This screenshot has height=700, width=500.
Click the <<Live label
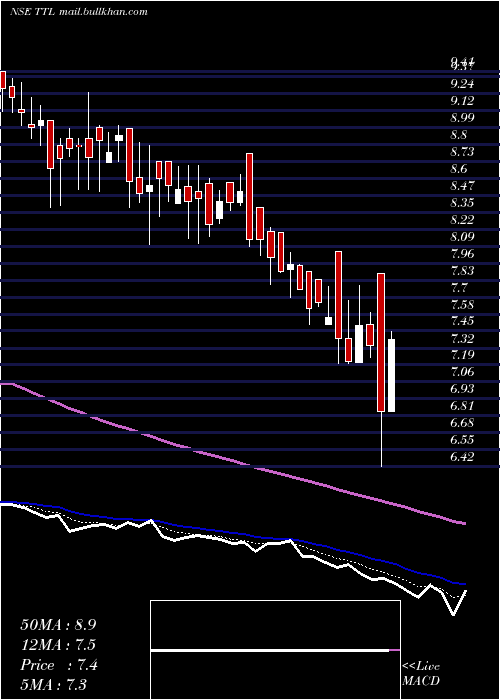(x=421, y=667)
